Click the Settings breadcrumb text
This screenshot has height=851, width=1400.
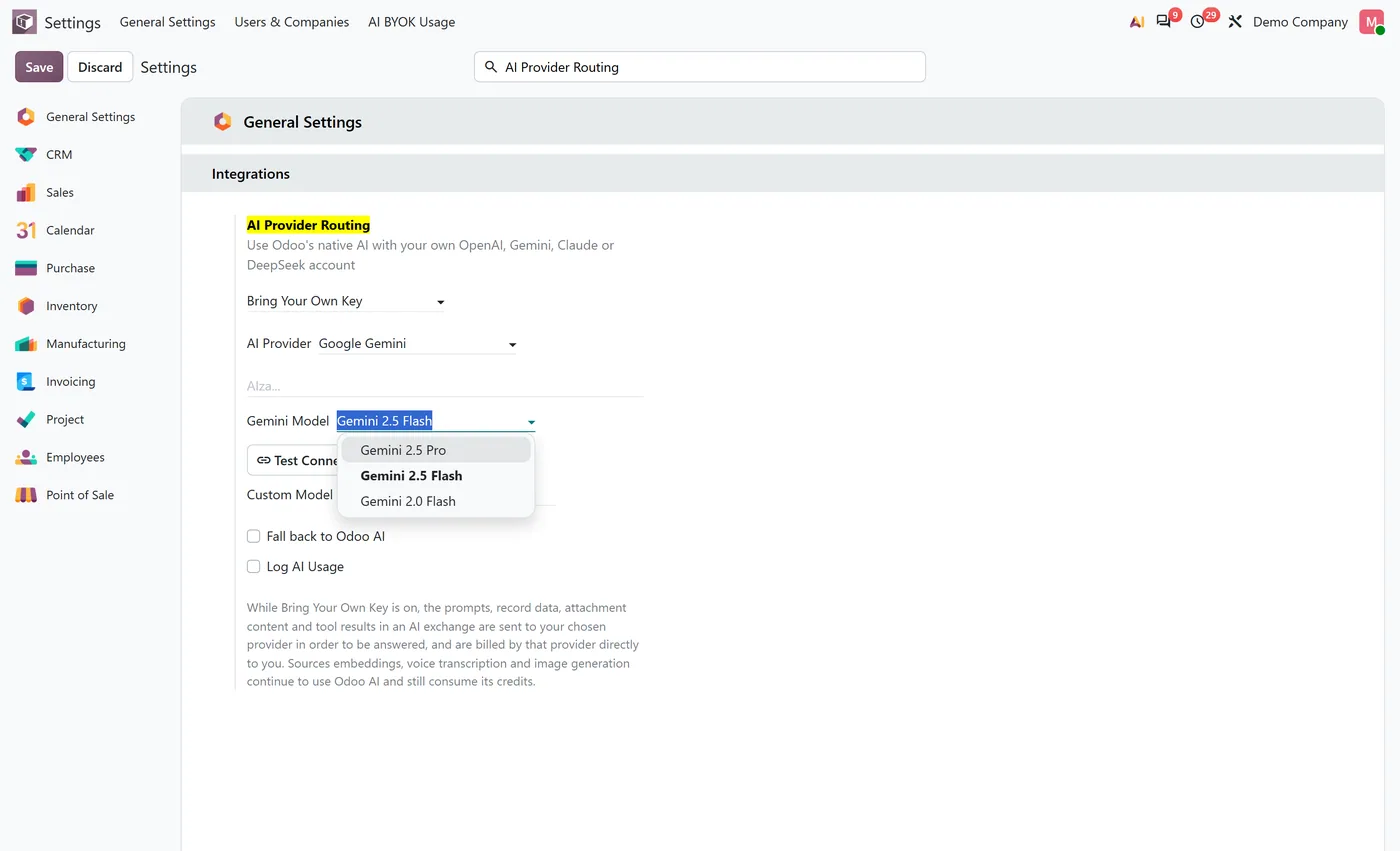(x=168, y=67)
